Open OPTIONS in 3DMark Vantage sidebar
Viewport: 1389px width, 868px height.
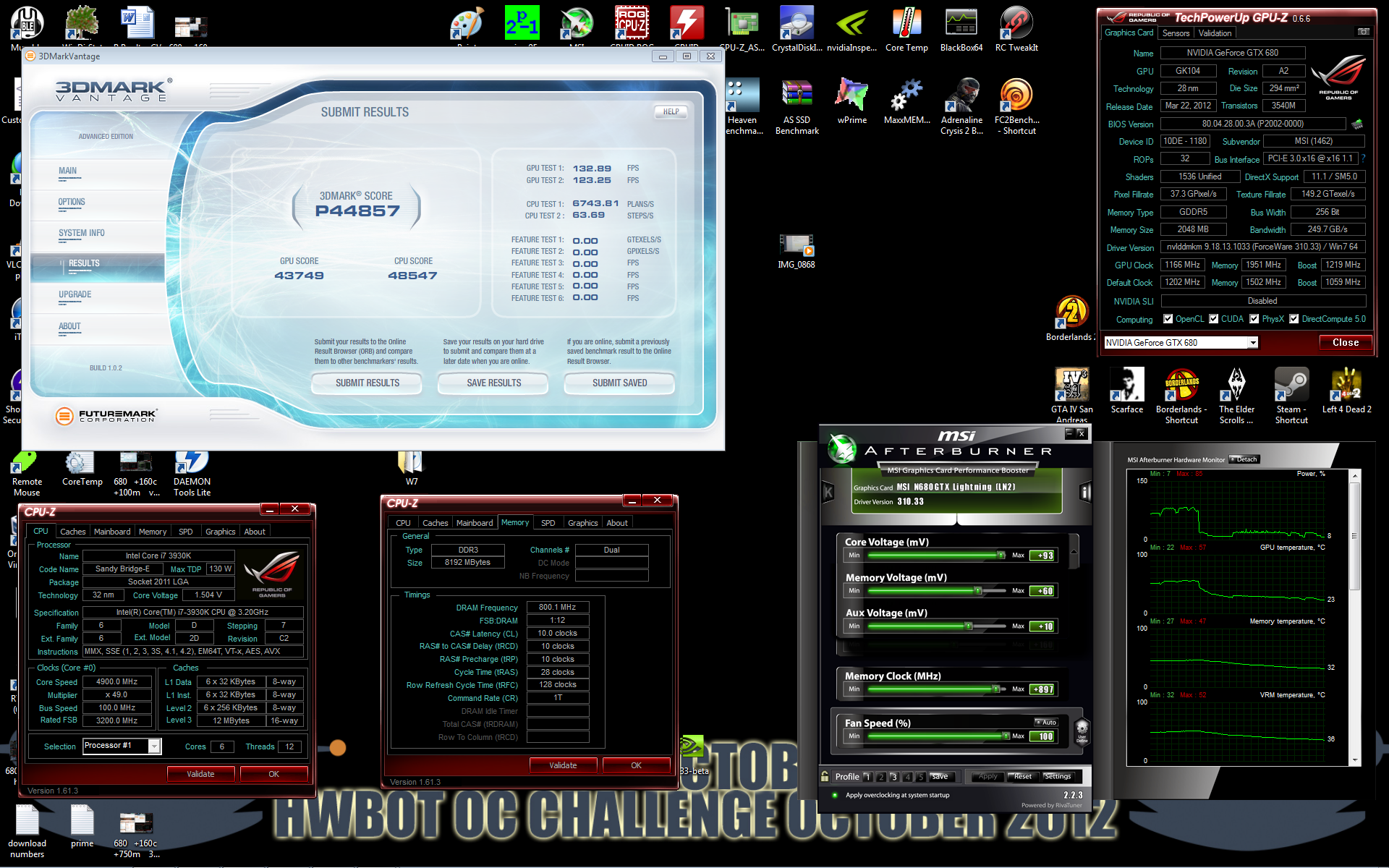(x=72, y=202)
